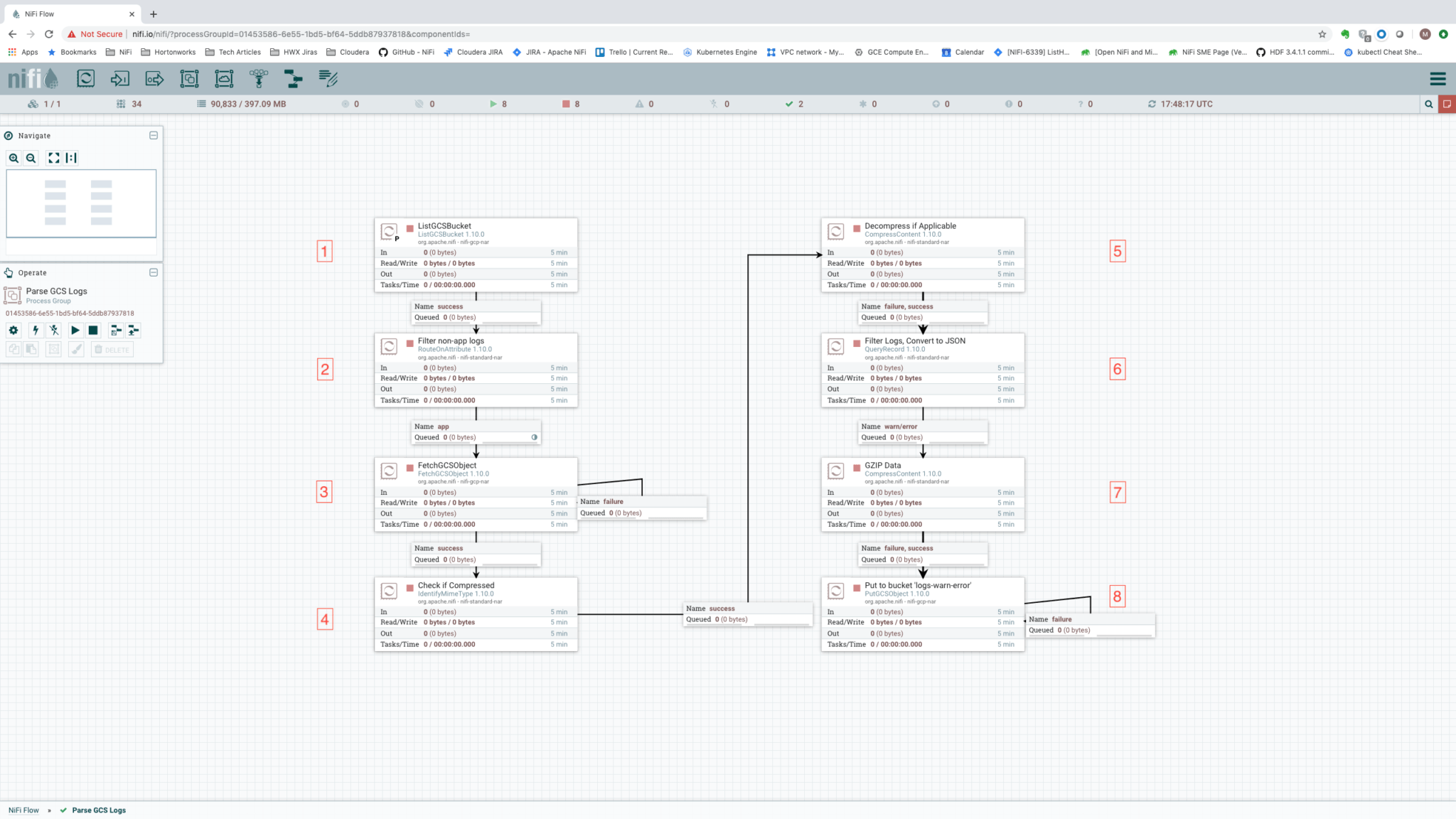Viewport: 1456px width, 819px height.
Task: Refresh flow status via the refresh icon
Action: 1152,104
